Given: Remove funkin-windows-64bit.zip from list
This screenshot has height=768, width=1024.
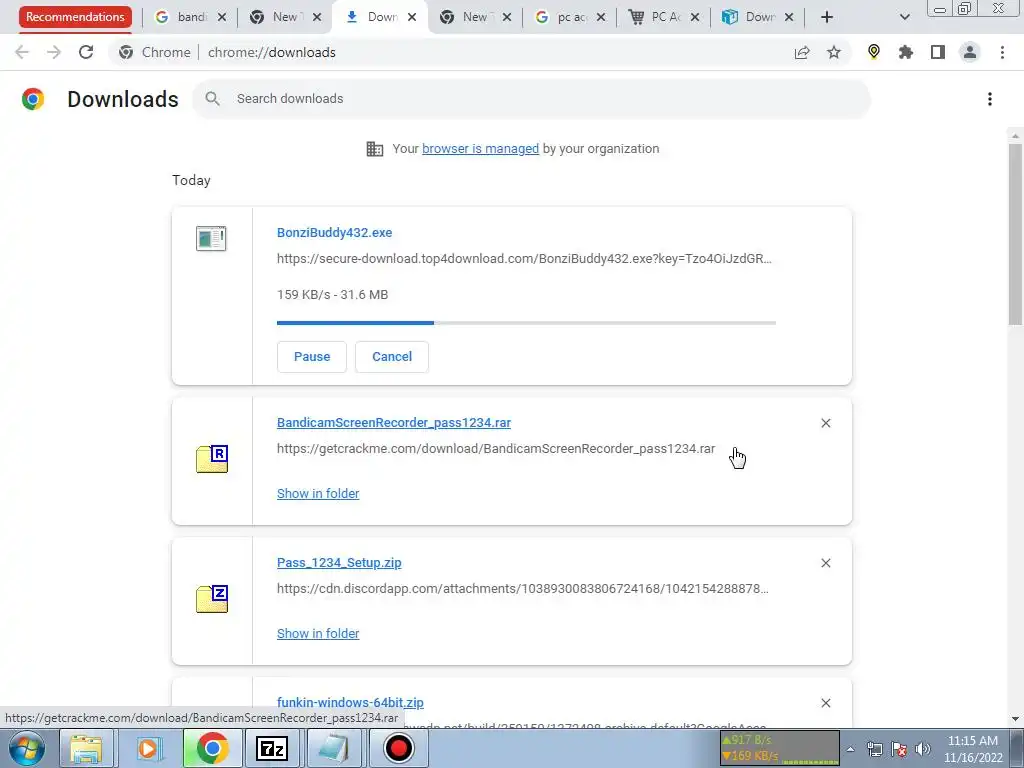Looking at the screenshot, I should (x=826, y=703).
